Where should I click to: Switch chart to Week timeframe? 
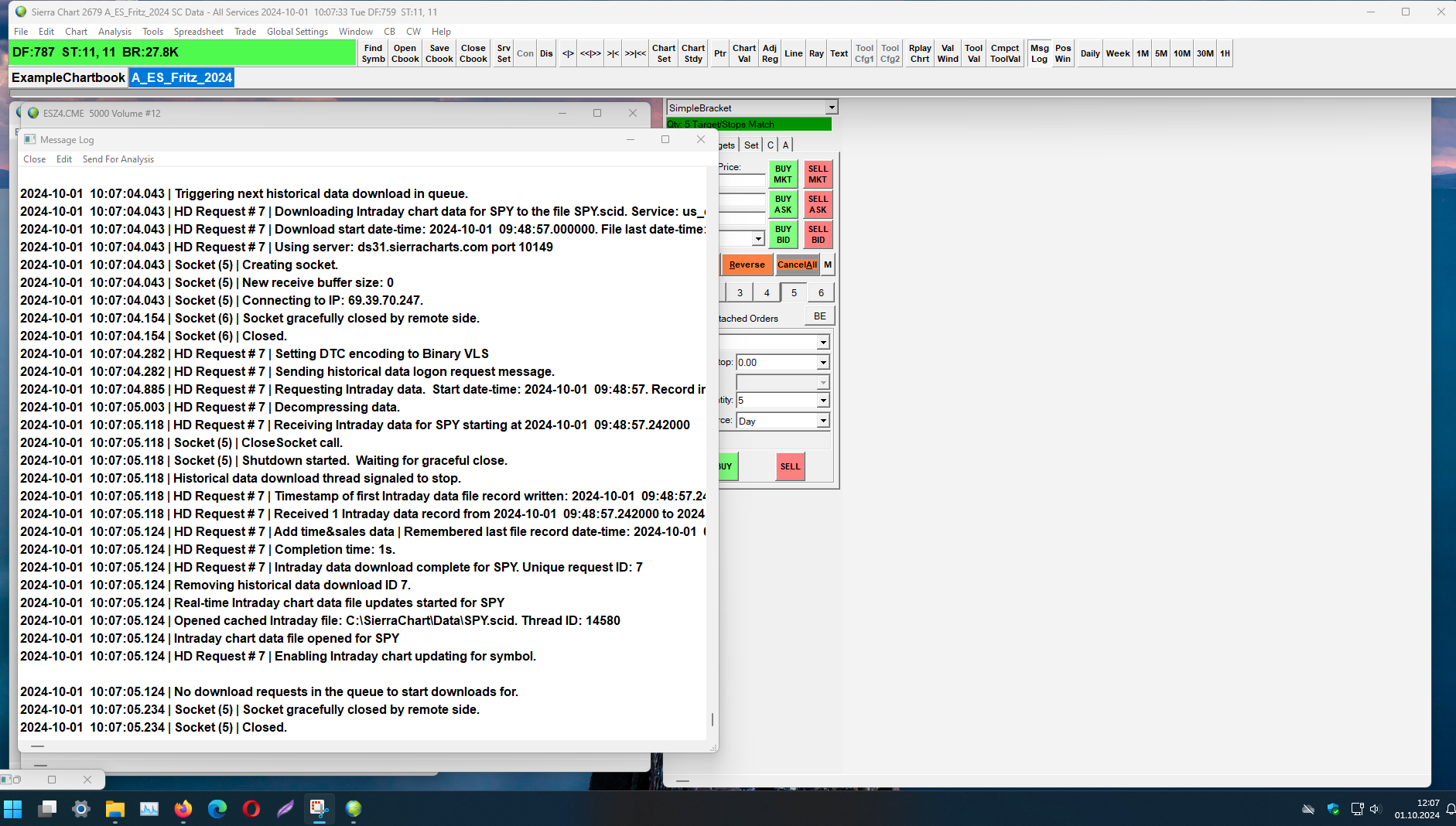click(1118, 53)
